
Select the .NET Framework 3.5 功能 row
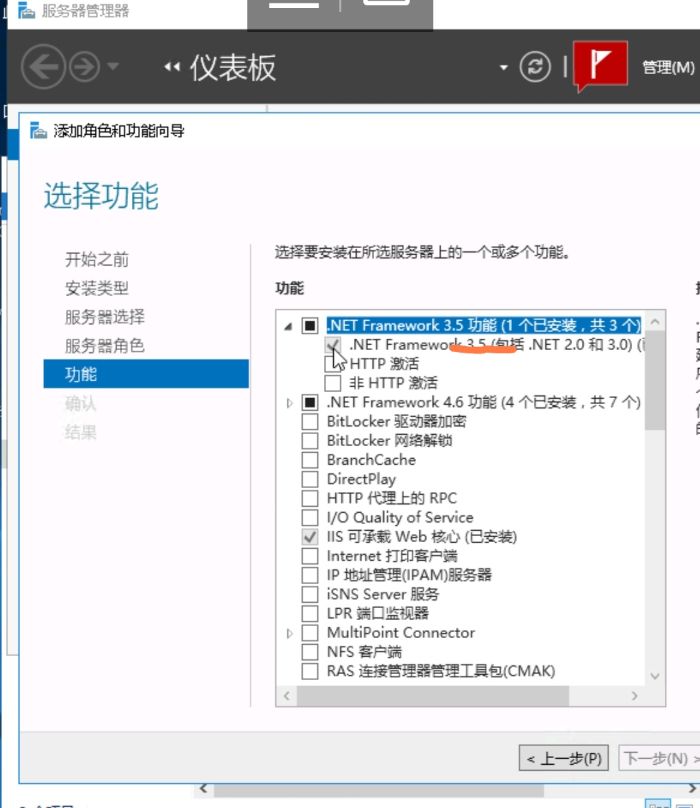click(x=484, y=325)
